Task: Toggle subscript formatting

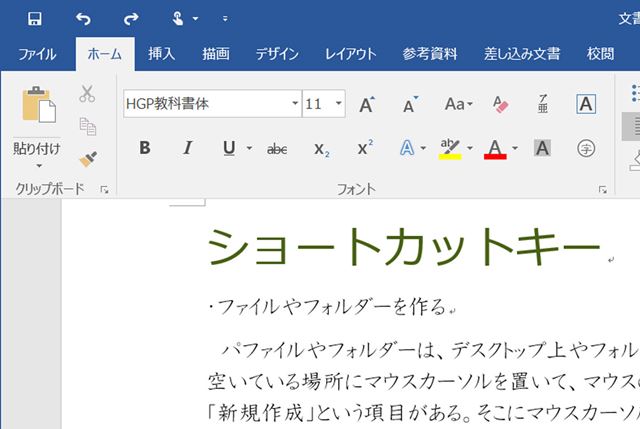Action: [322, 149]
